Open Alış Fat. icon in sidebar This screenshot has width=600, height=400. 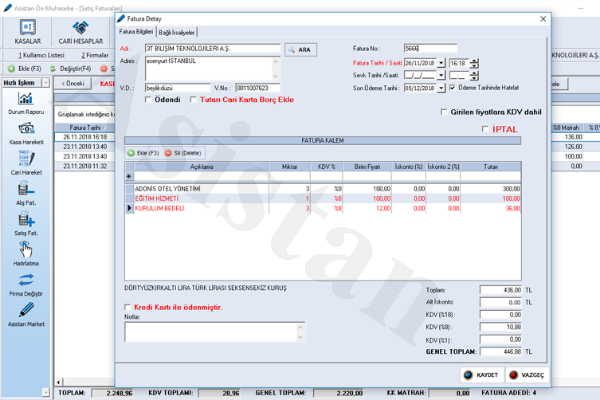click(26, 189)
